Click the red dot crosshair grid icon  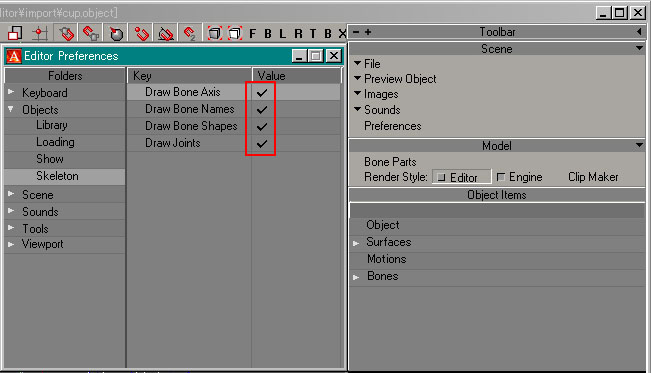click(x=40, y=33)
